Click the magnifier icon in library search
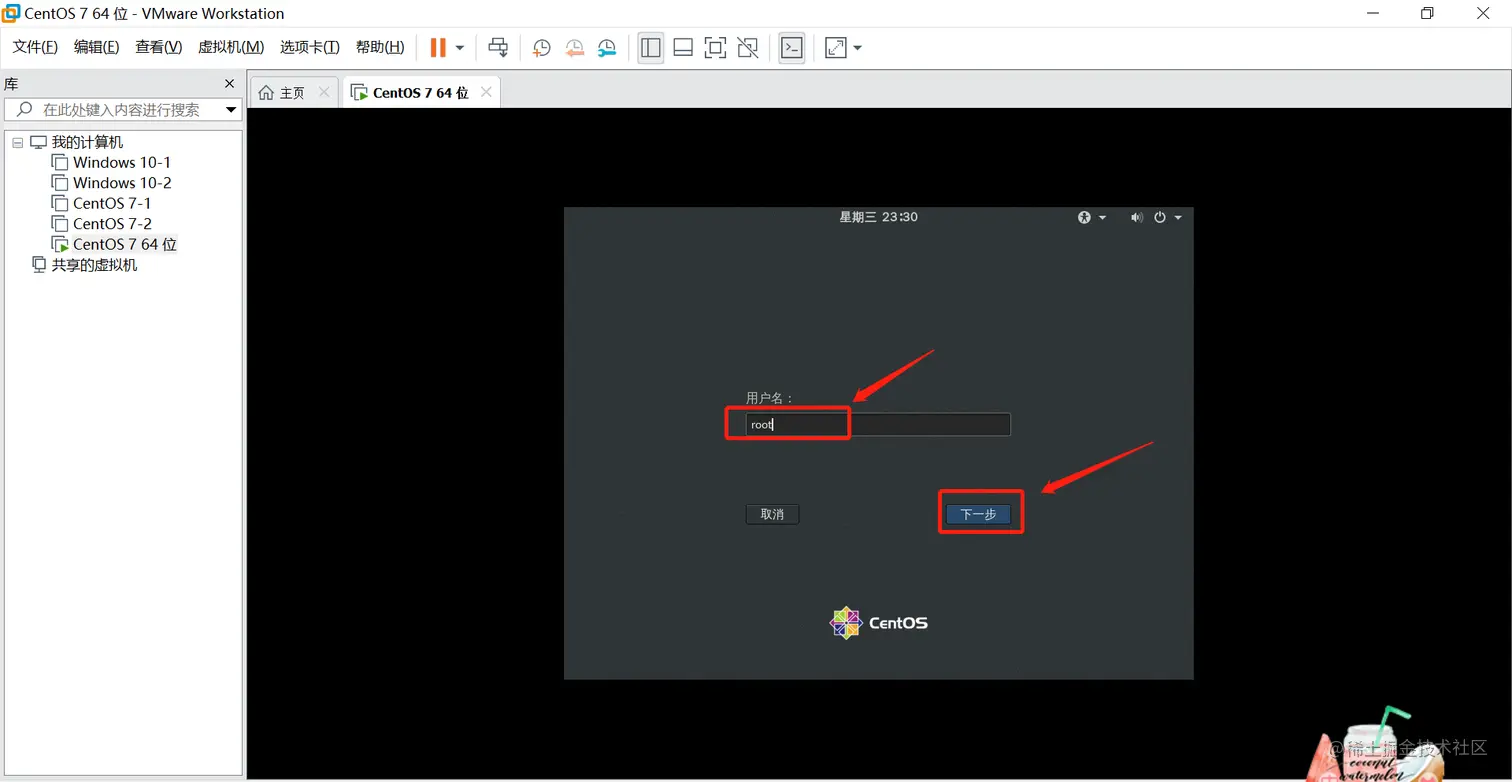The width and height of the screenshot is (1512, 782). [x=25, y=110]
